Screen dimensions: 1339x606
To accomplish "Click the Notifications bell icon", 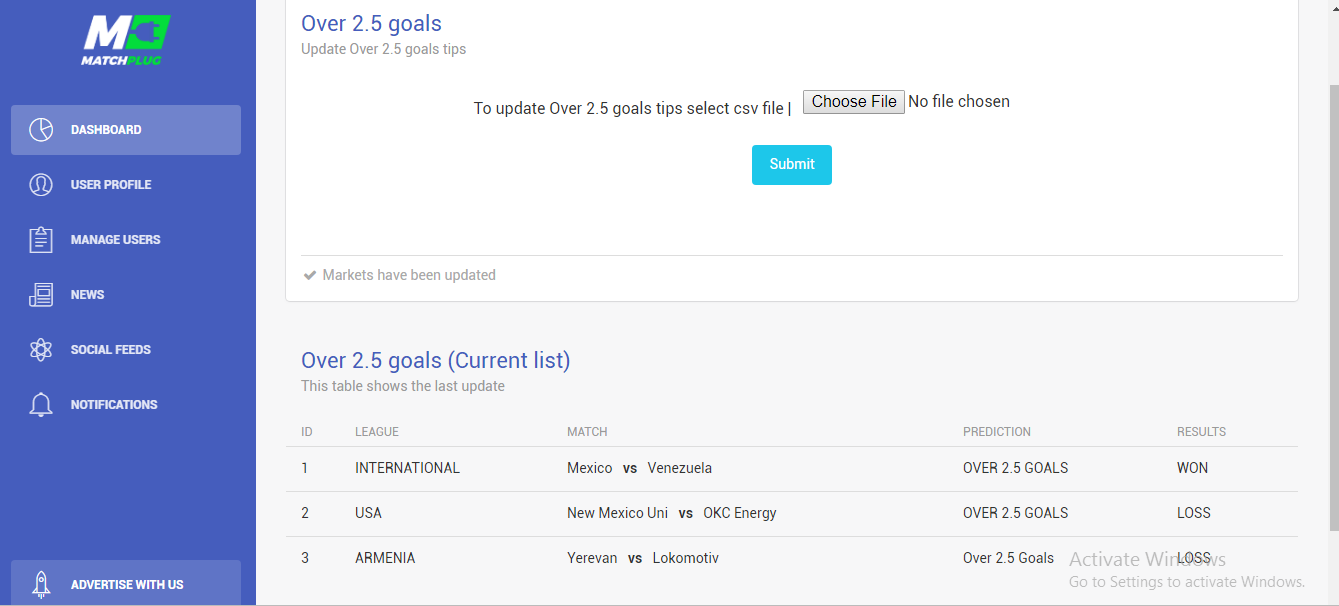I will 41,405.
